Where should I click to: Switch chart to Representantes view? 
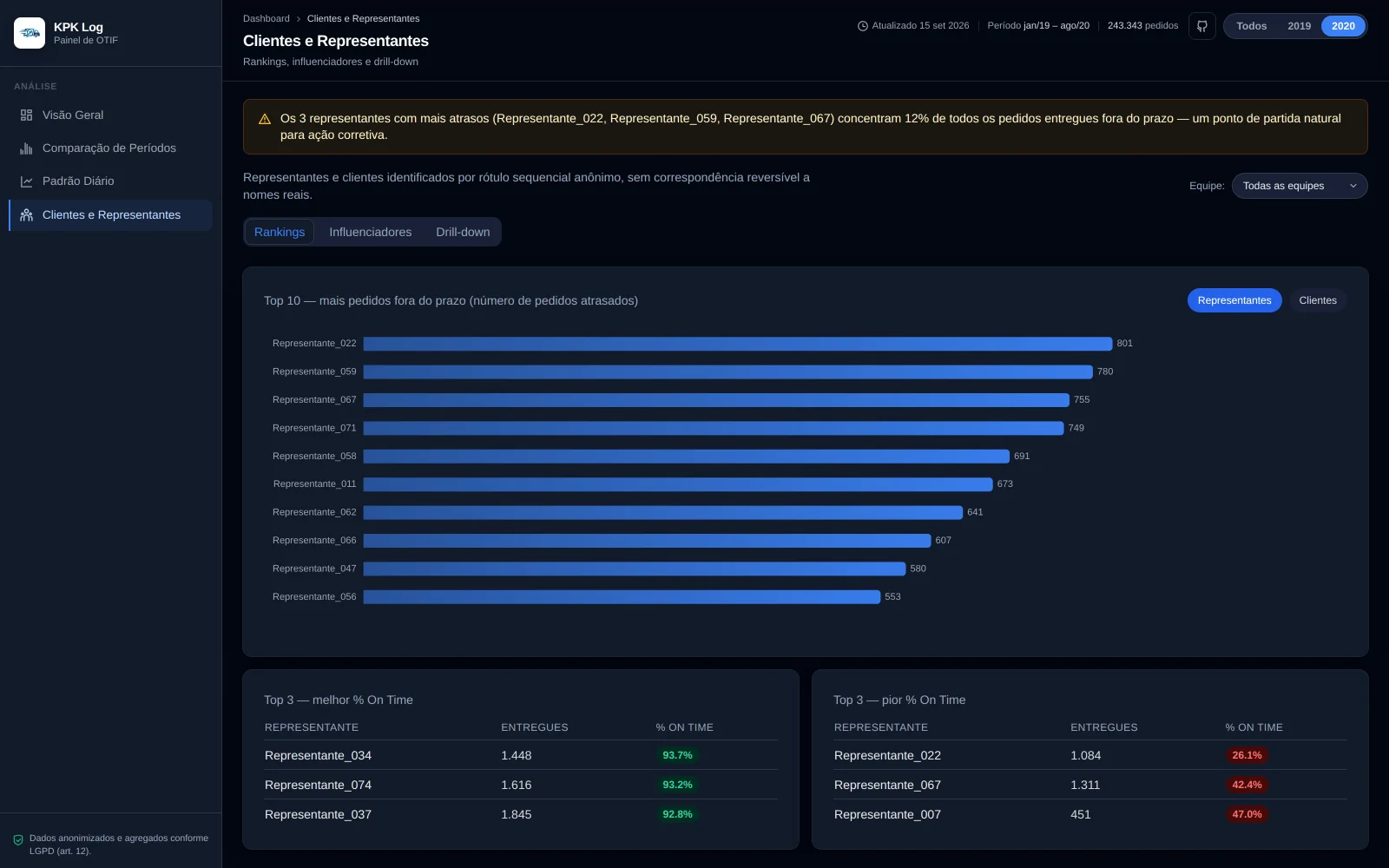1234,300
